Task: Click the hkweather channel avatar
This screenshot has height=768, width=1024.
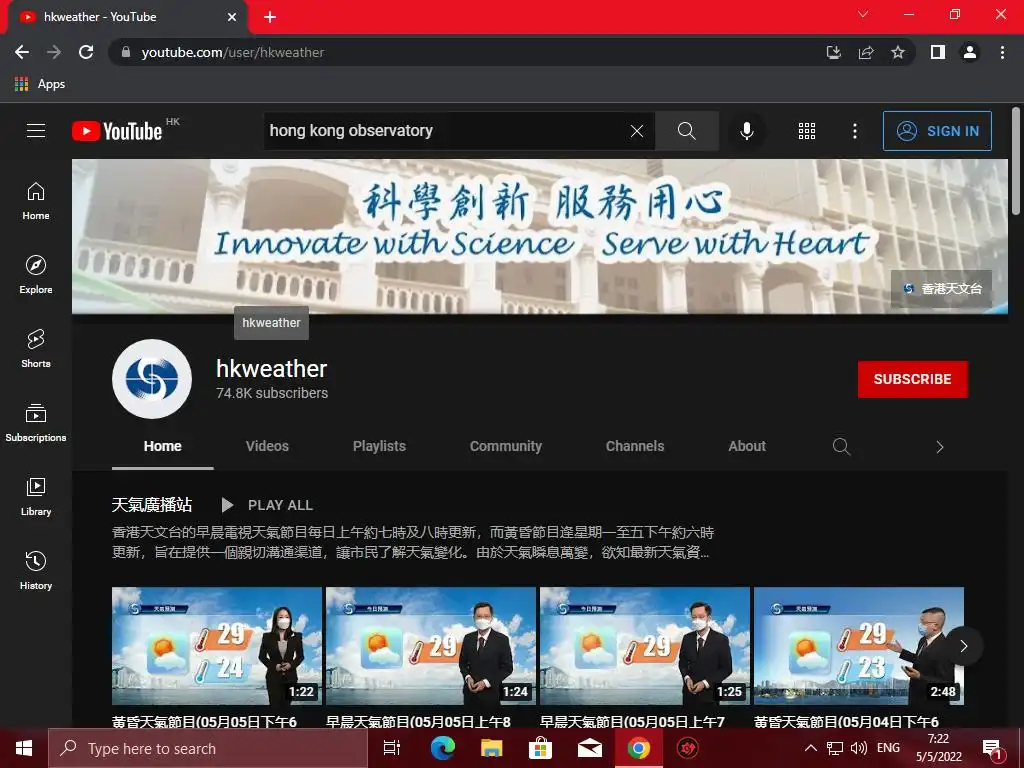Action: coord(152,379)
